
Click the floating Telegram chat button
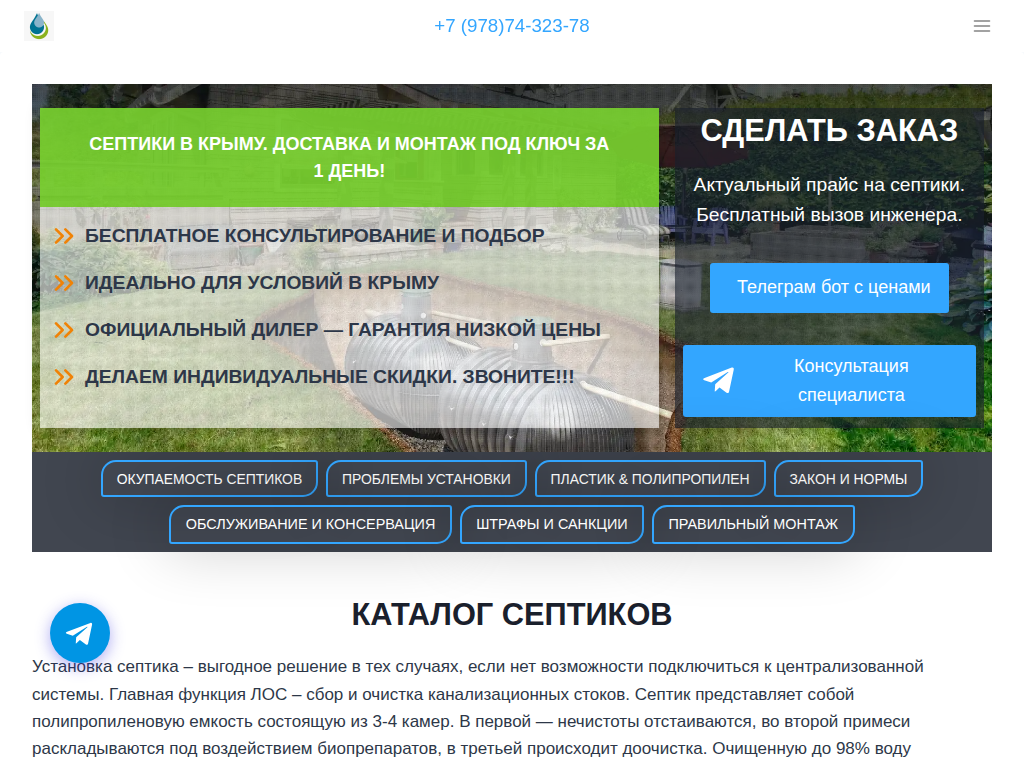pos(80,633)
